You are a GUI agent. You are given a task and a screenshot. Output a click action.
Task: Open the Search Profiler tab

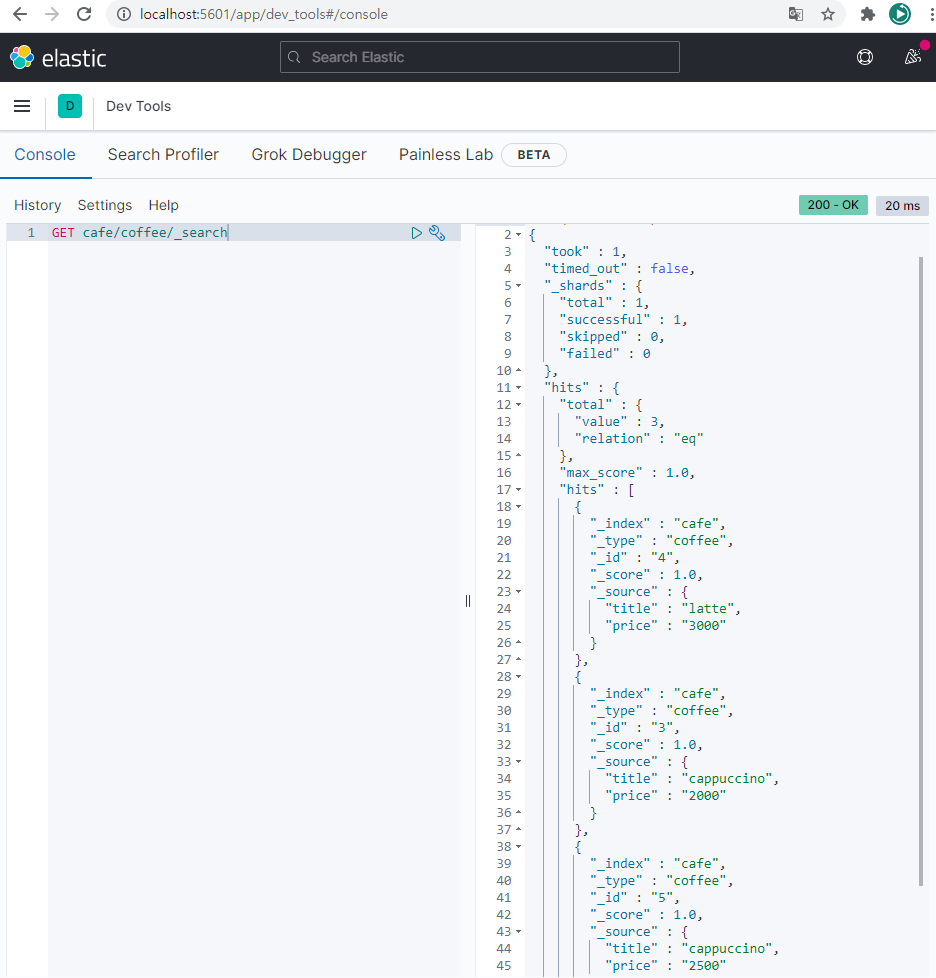pos(163,155)
